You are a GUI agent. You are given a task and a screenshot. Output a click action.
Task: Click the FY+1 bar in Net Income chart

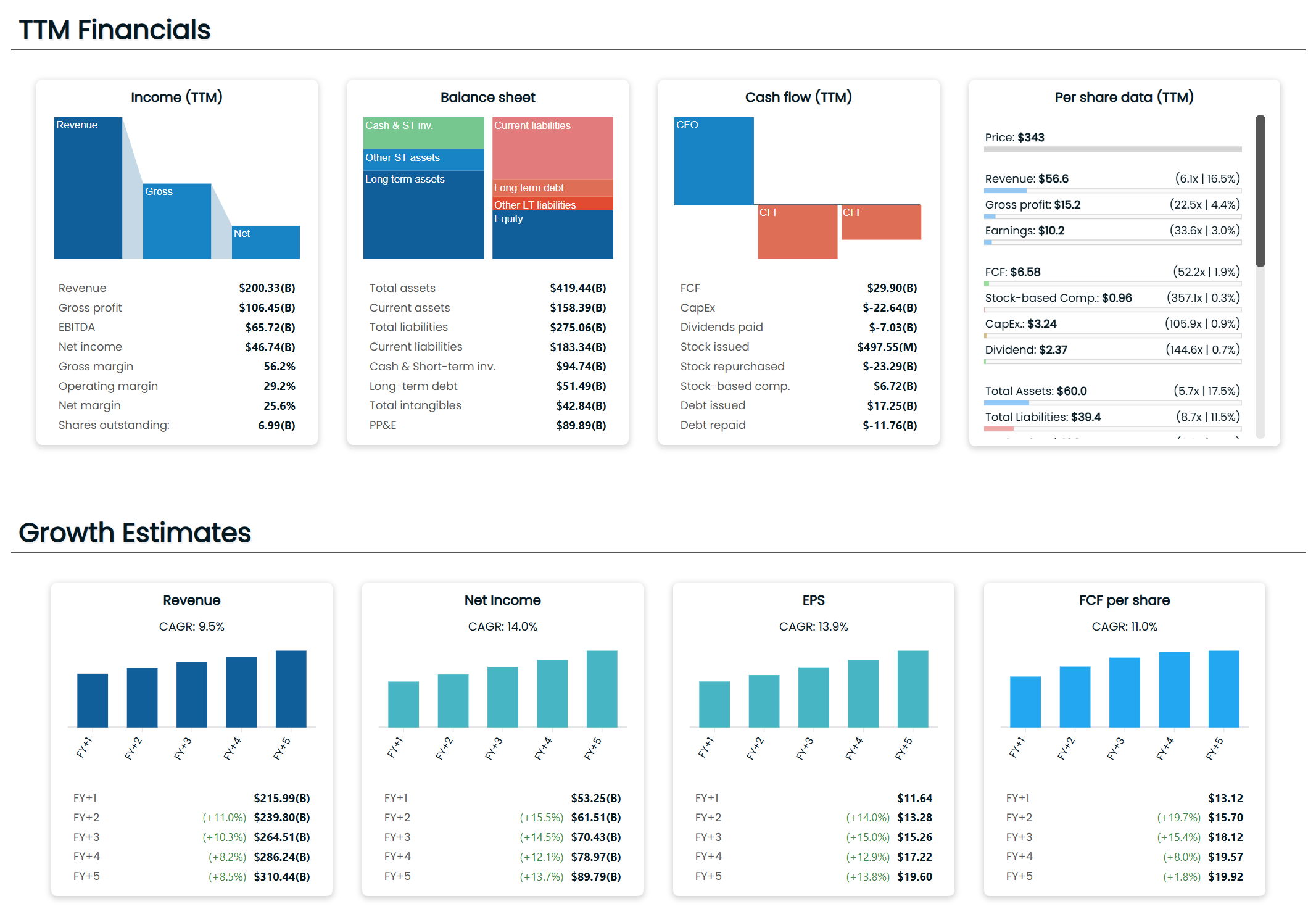click(403, 704)
